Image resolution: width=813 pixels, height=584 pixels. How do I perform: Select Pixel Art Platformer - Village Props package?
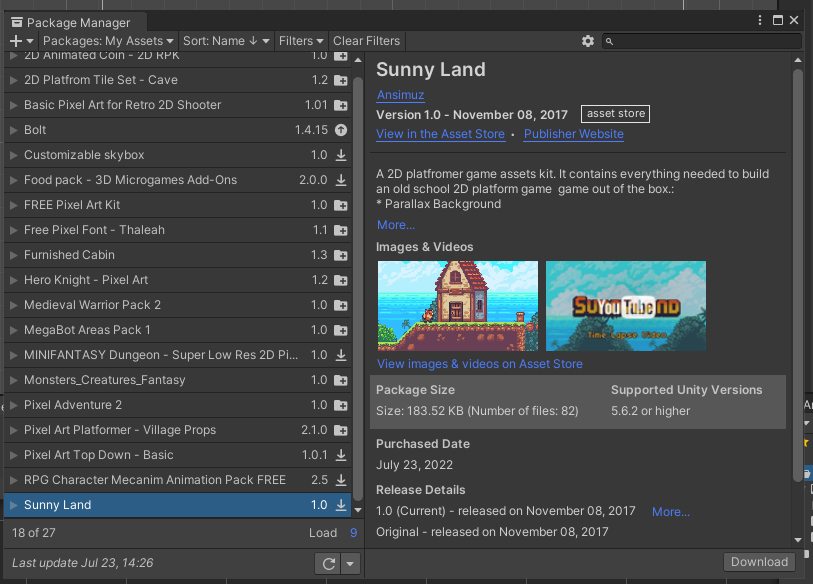click(x=177, y=430)
